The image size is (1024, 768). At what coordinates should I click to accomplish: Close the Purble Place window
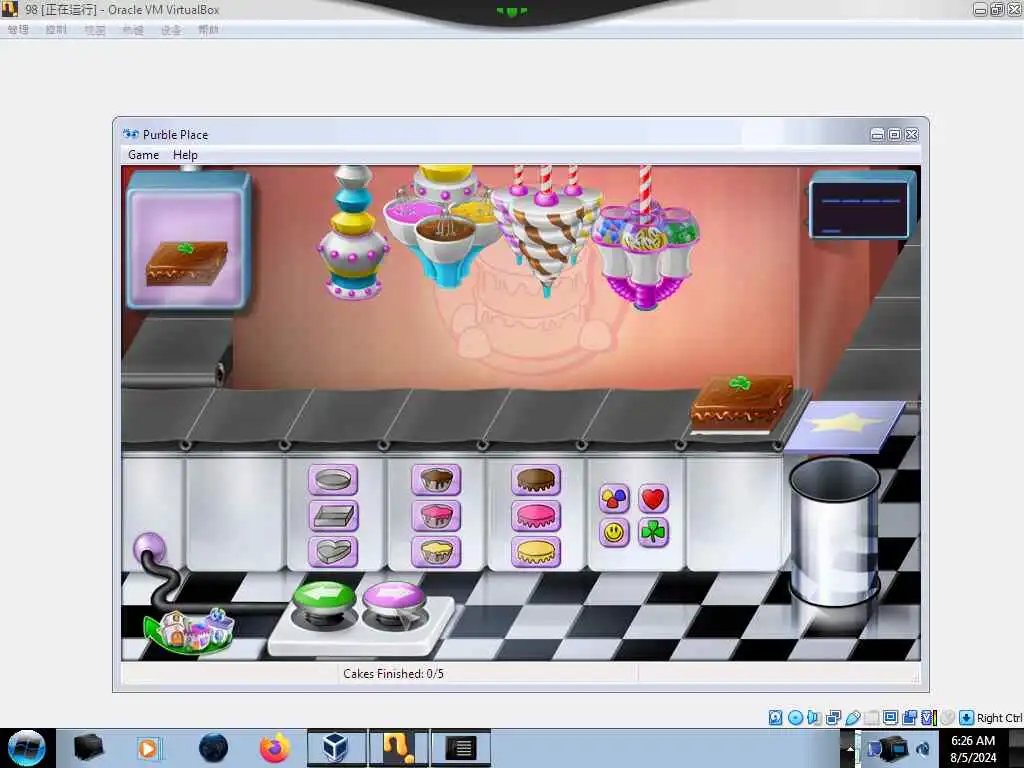tap(912, 135)
